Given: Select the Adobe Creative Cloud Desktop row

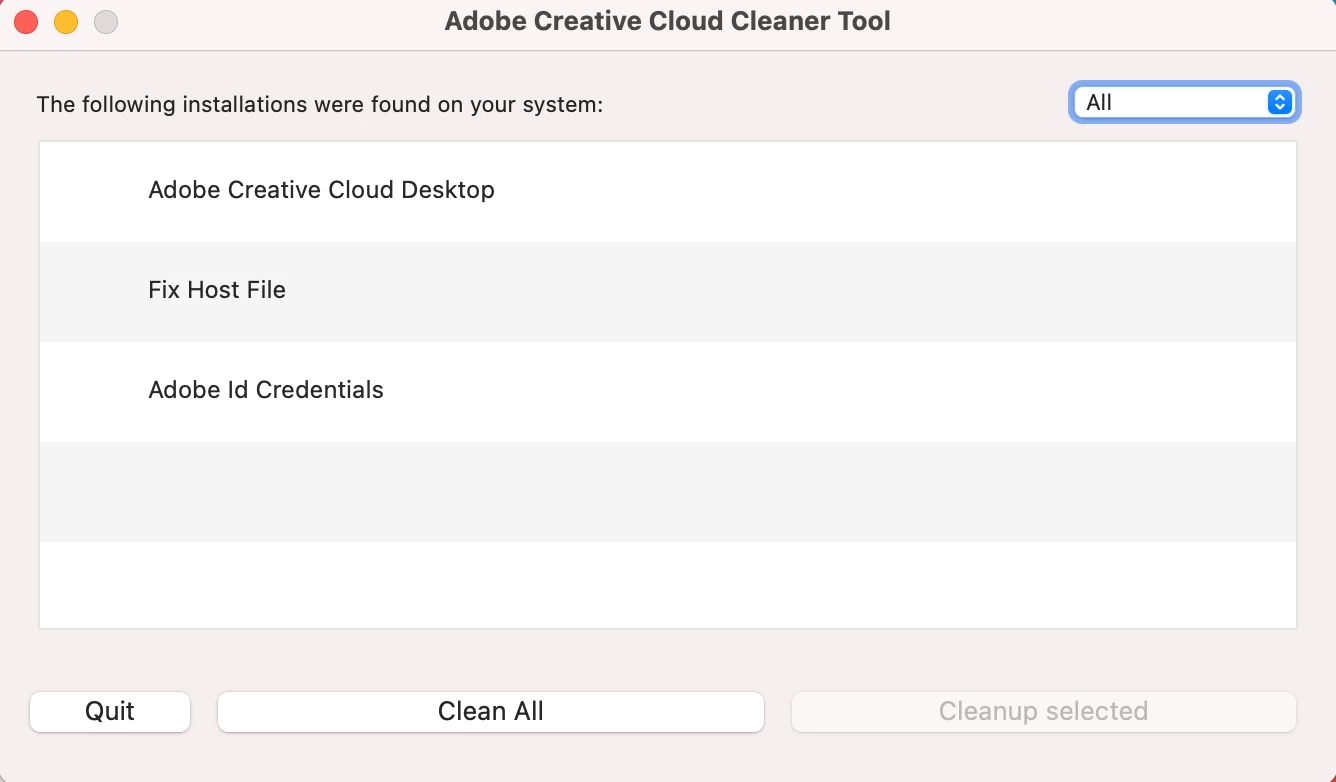Looking at the screenshot, I should tap(668, 191).
